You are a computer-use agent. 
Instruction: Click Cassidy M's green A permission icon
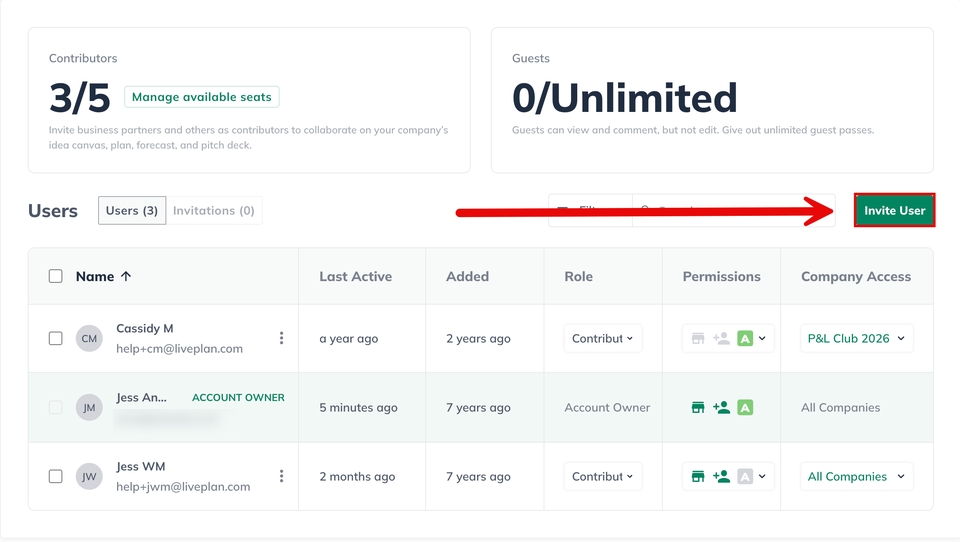745,338
